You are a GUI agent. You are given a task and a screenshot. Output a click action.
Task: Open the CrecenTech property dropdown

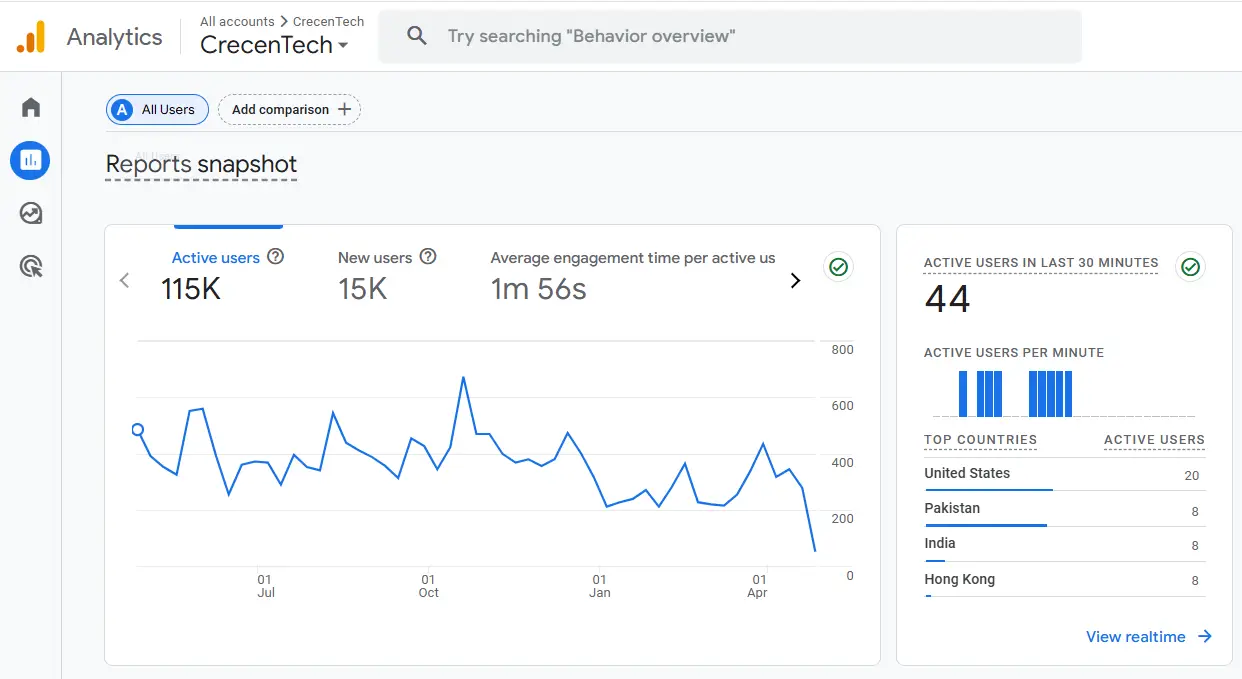(x=274, y=45)
